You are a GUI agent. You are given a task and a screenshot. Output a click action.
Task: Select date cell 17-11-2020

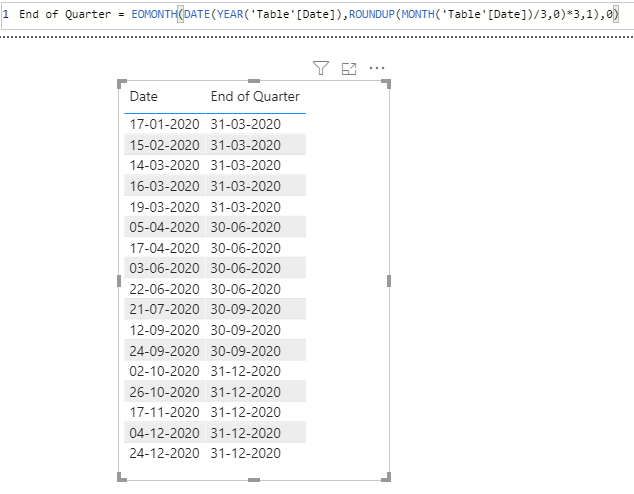tap(164, 412)
